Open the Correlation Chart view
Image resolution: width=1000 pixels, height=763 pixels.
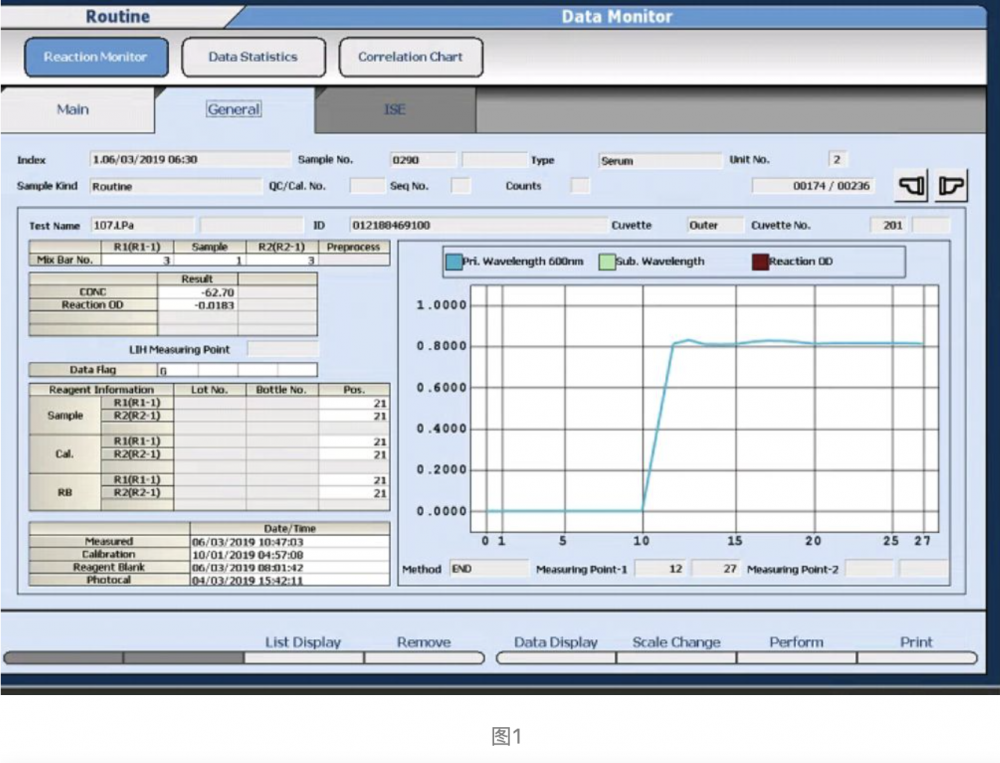410,58
